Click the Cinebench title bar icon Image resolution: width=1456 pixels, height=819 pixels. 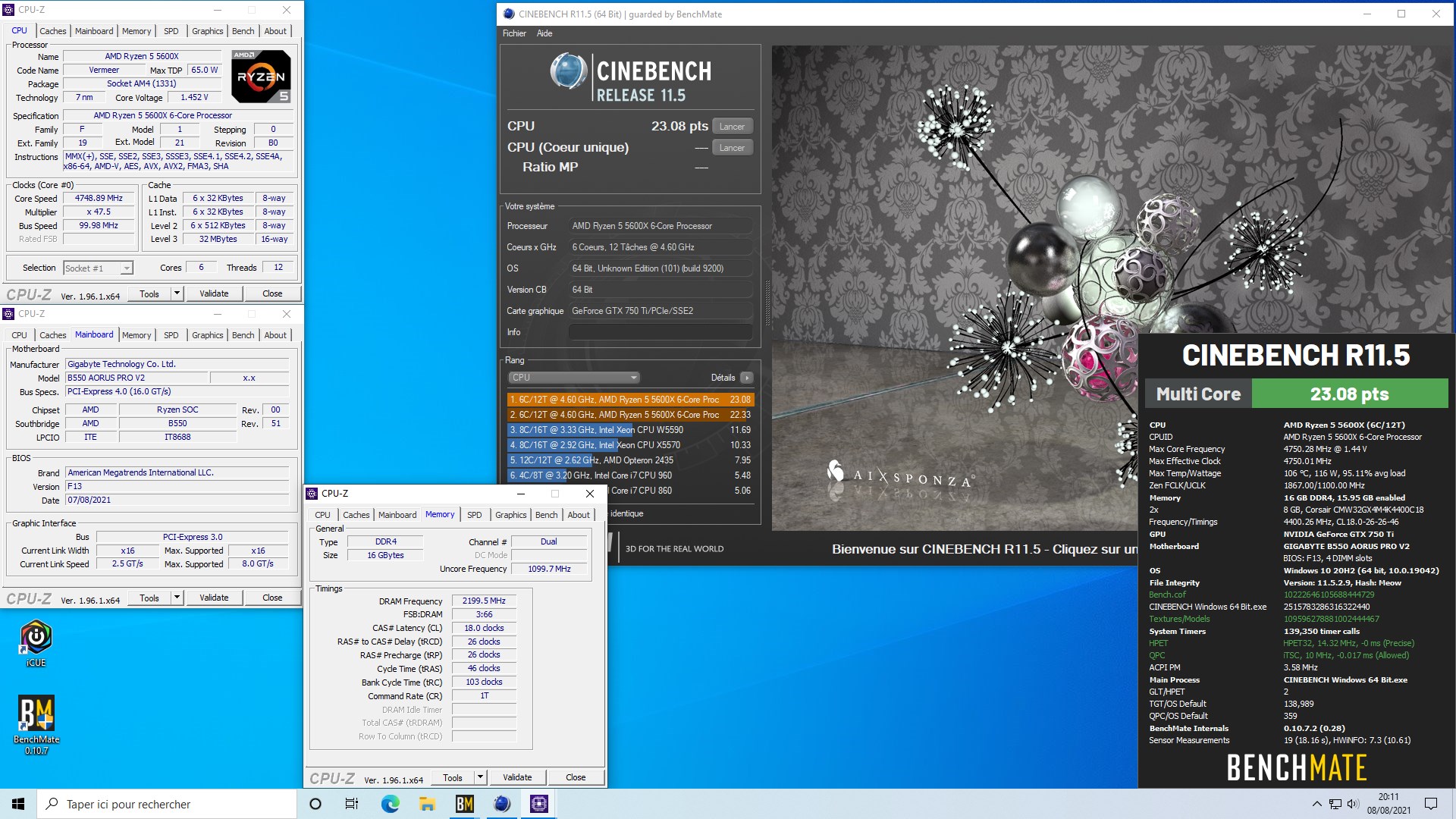coord(509,14)
